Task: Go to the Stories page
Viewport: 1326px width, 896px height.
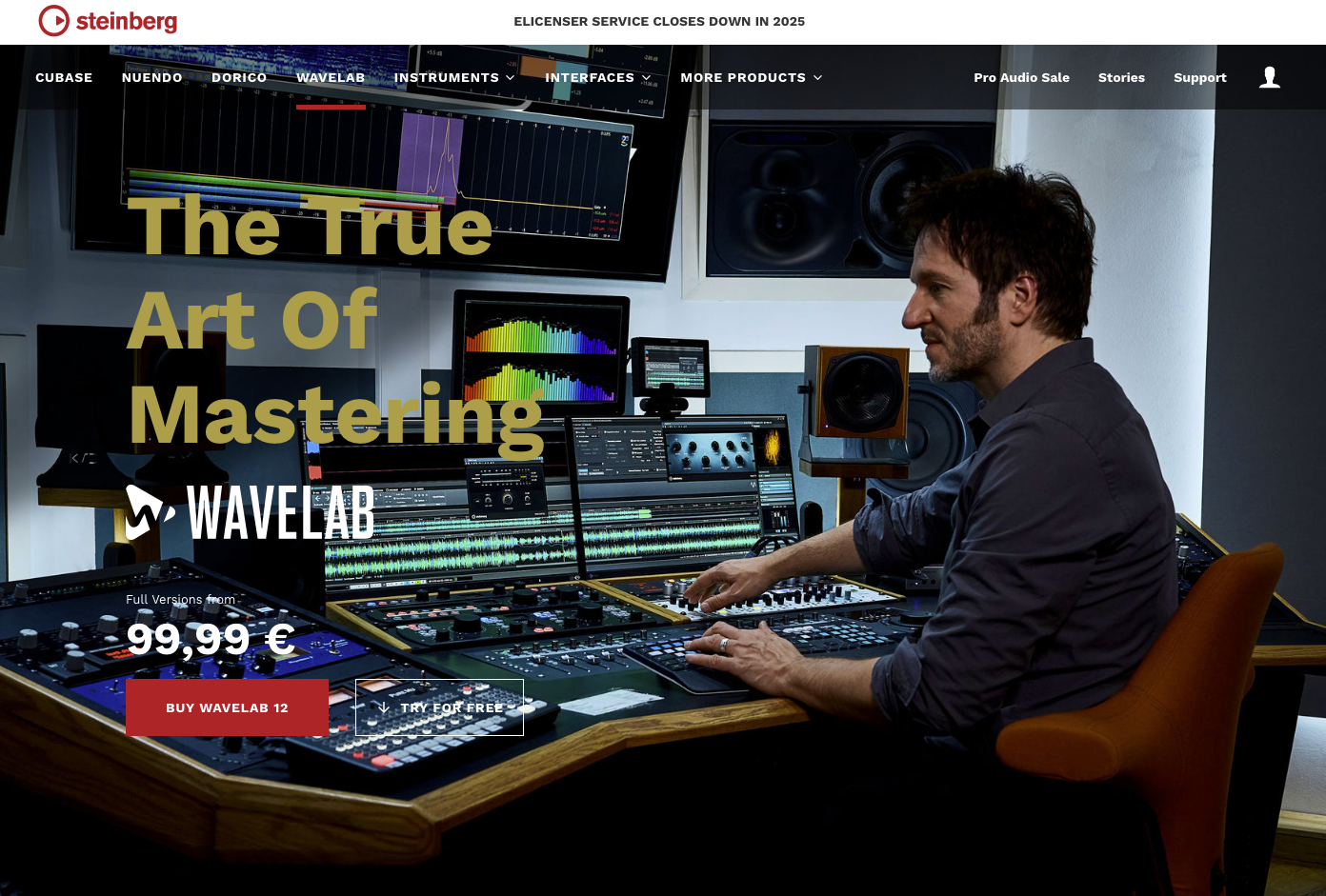Action: 1121,78
